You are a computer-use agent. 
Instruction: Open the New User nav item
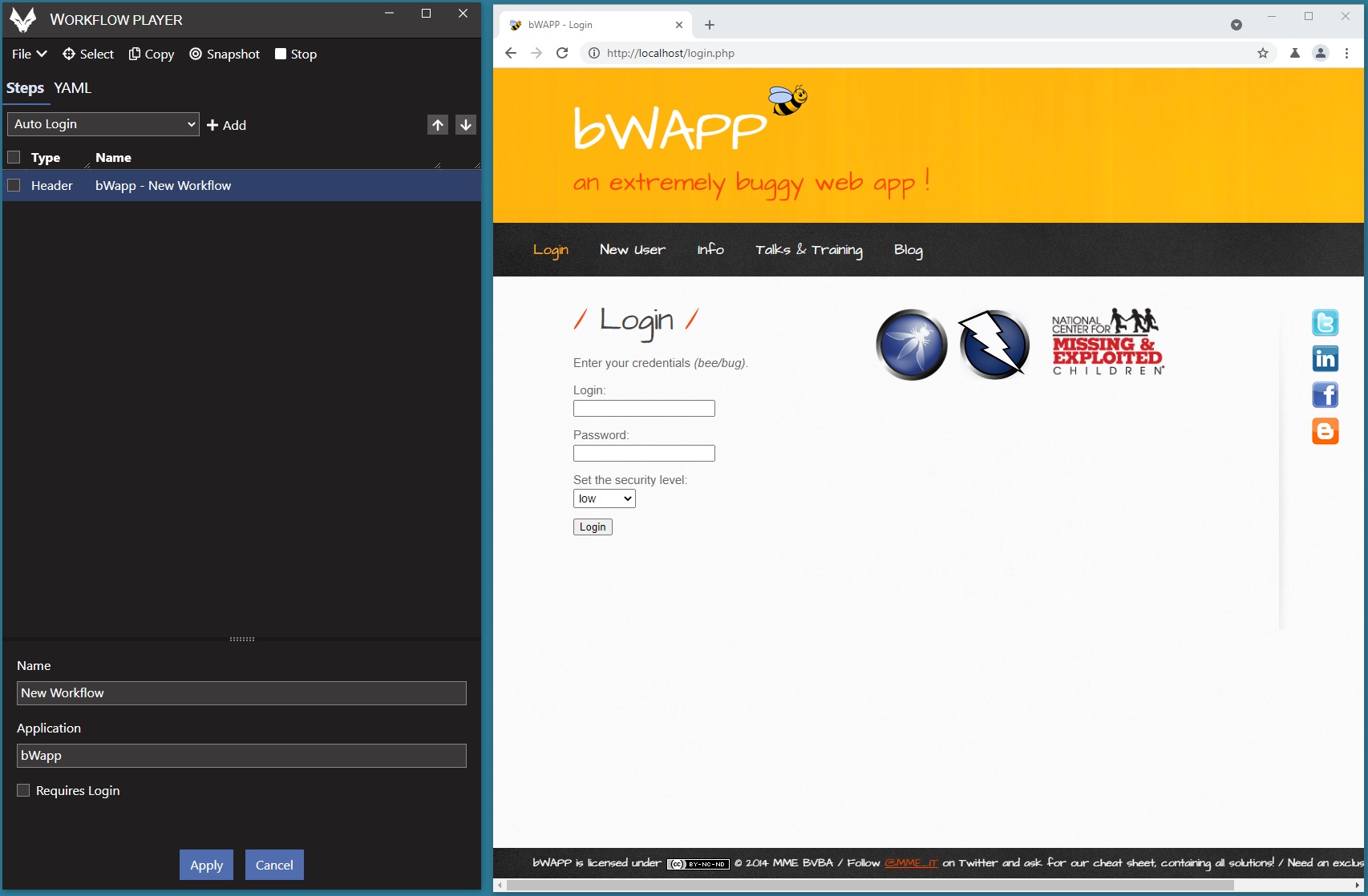633,250
